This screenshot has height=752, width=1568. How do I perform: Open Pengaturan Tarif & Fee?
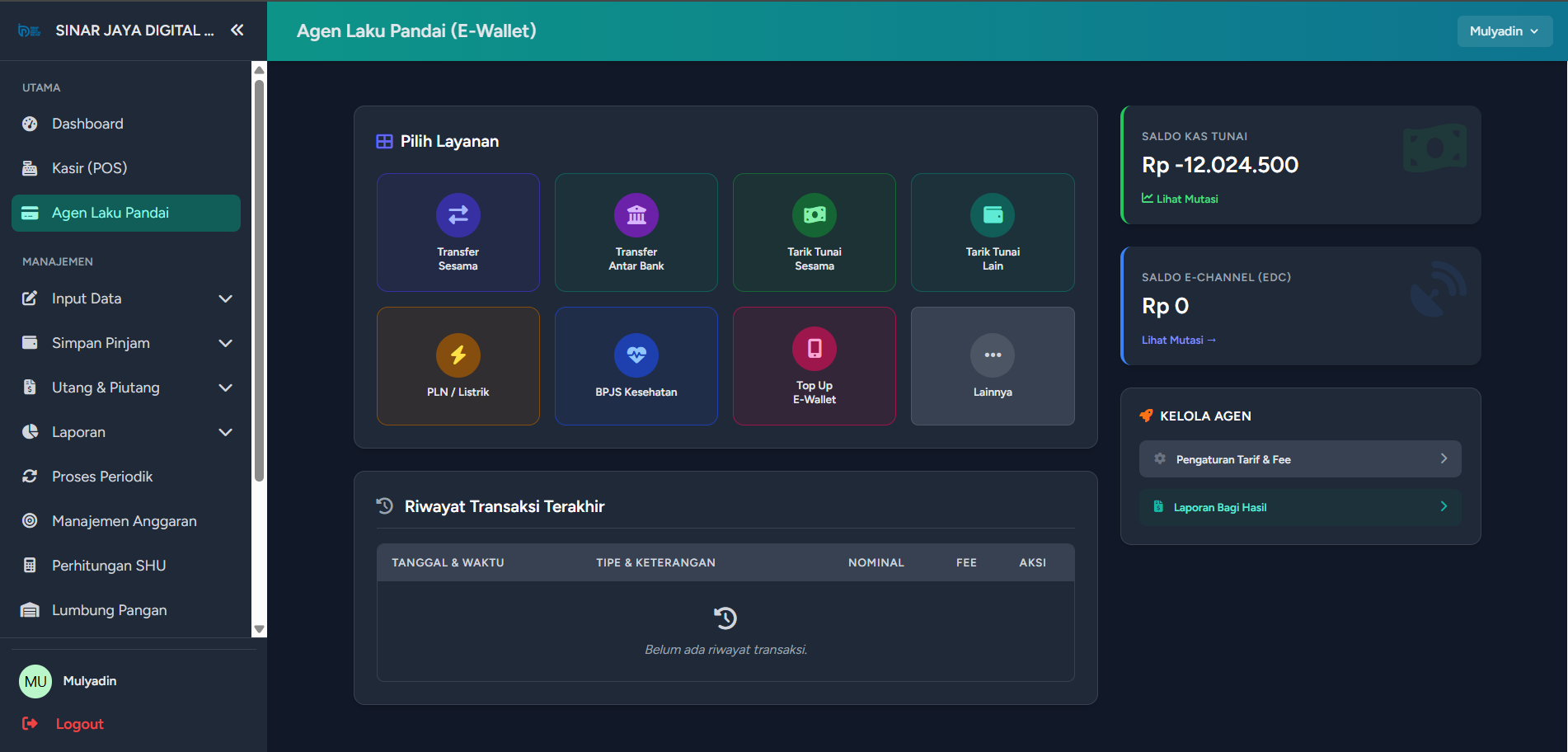1299,459
